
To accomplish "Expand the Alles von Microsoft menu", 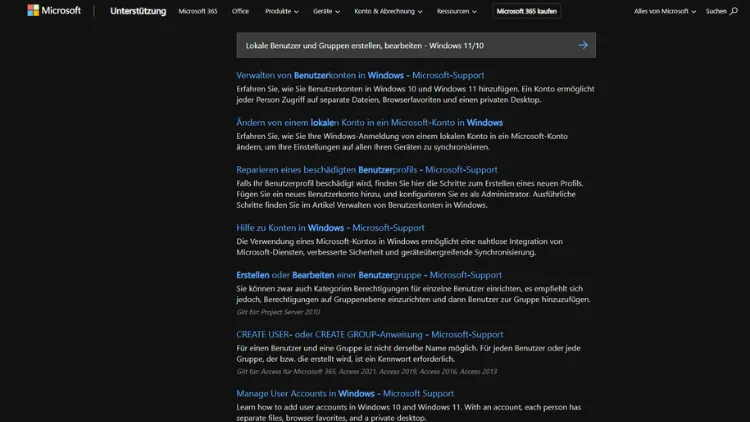I will (664, 11).
